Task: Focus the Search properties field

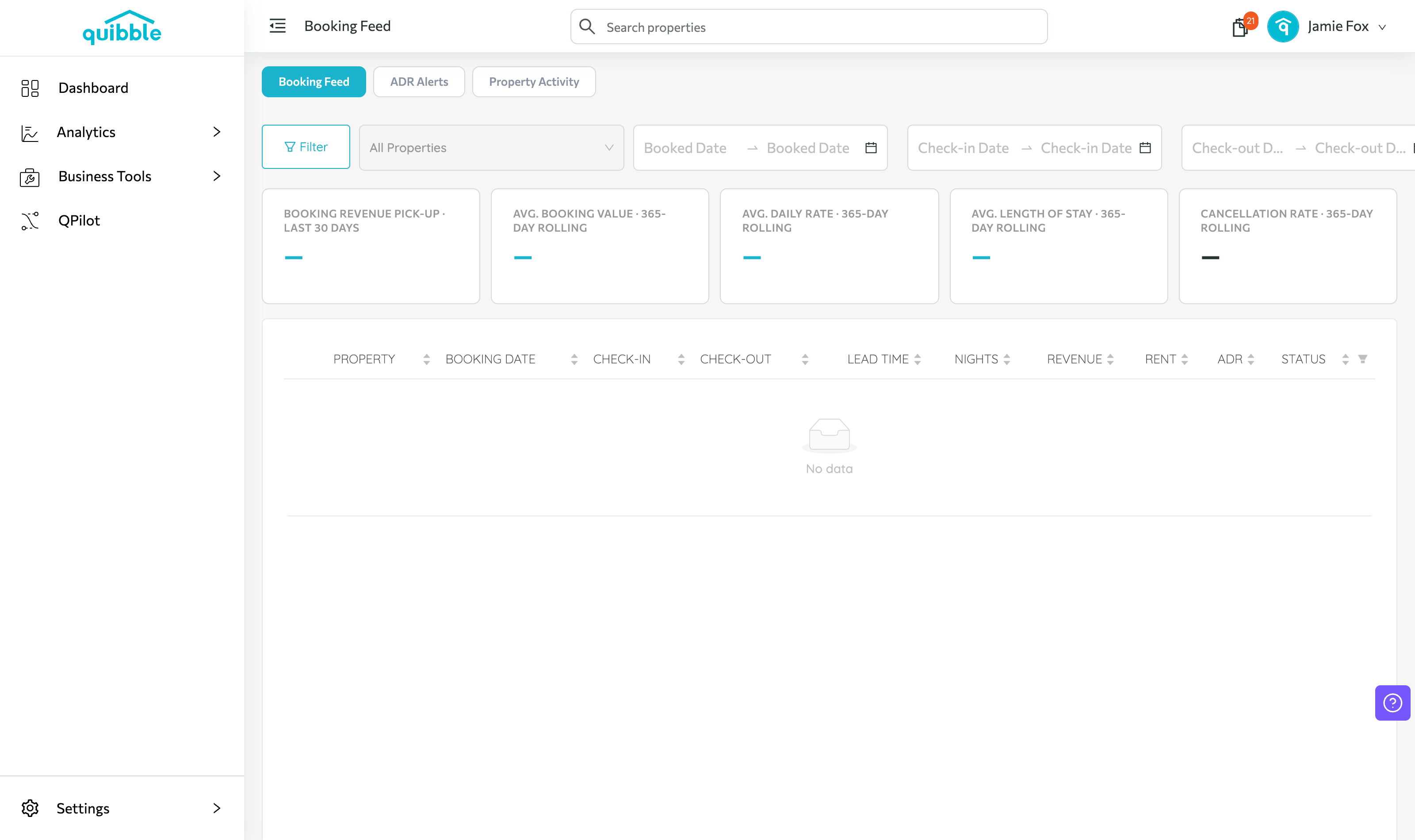Action: click(x=809, y=27)
